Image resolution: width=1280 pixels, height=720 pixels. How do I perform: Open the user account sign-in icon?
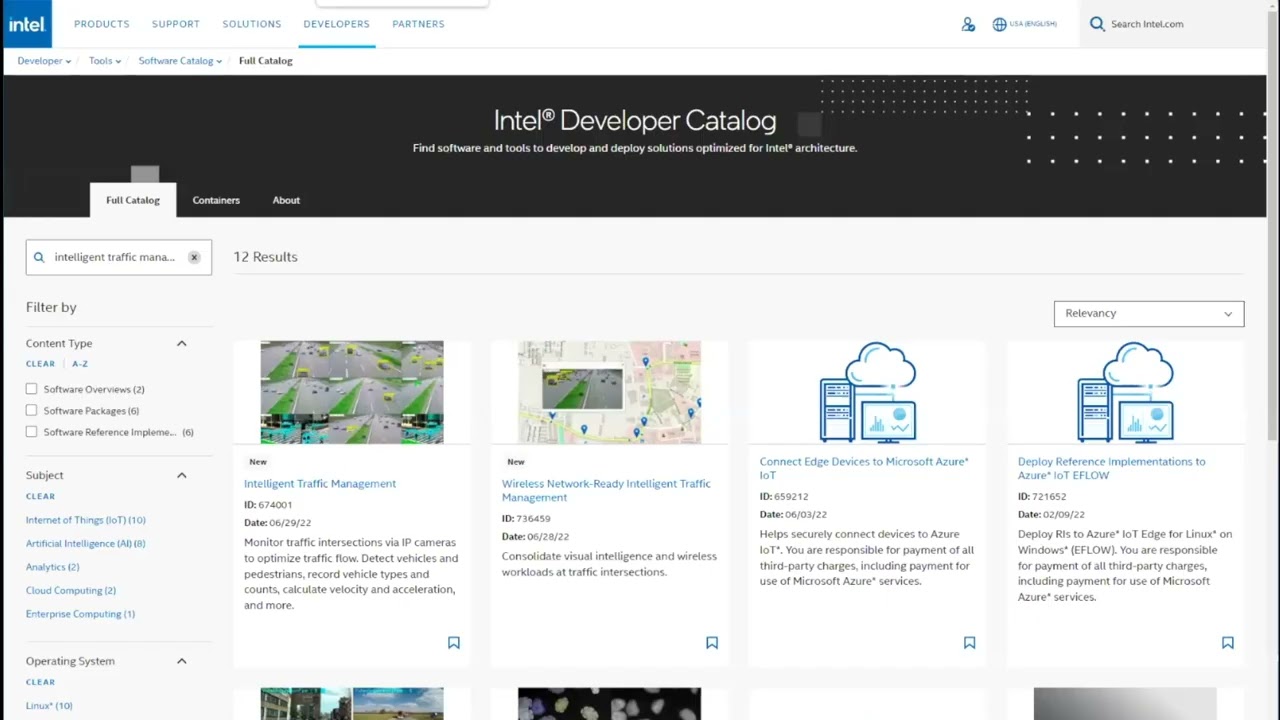pos(968,24)
